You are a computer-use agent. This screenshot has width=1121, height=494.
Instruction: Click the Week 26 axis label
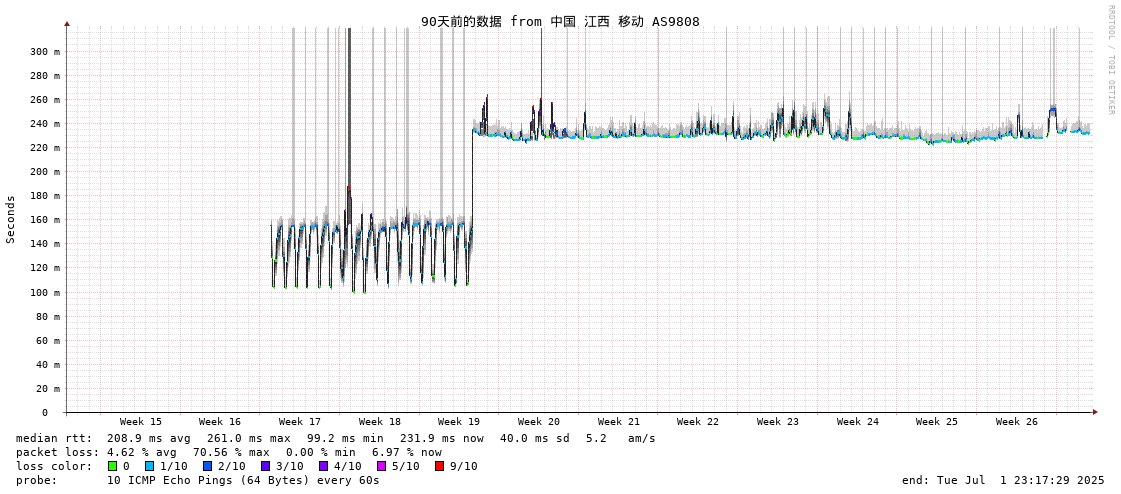pos(1017,422)
